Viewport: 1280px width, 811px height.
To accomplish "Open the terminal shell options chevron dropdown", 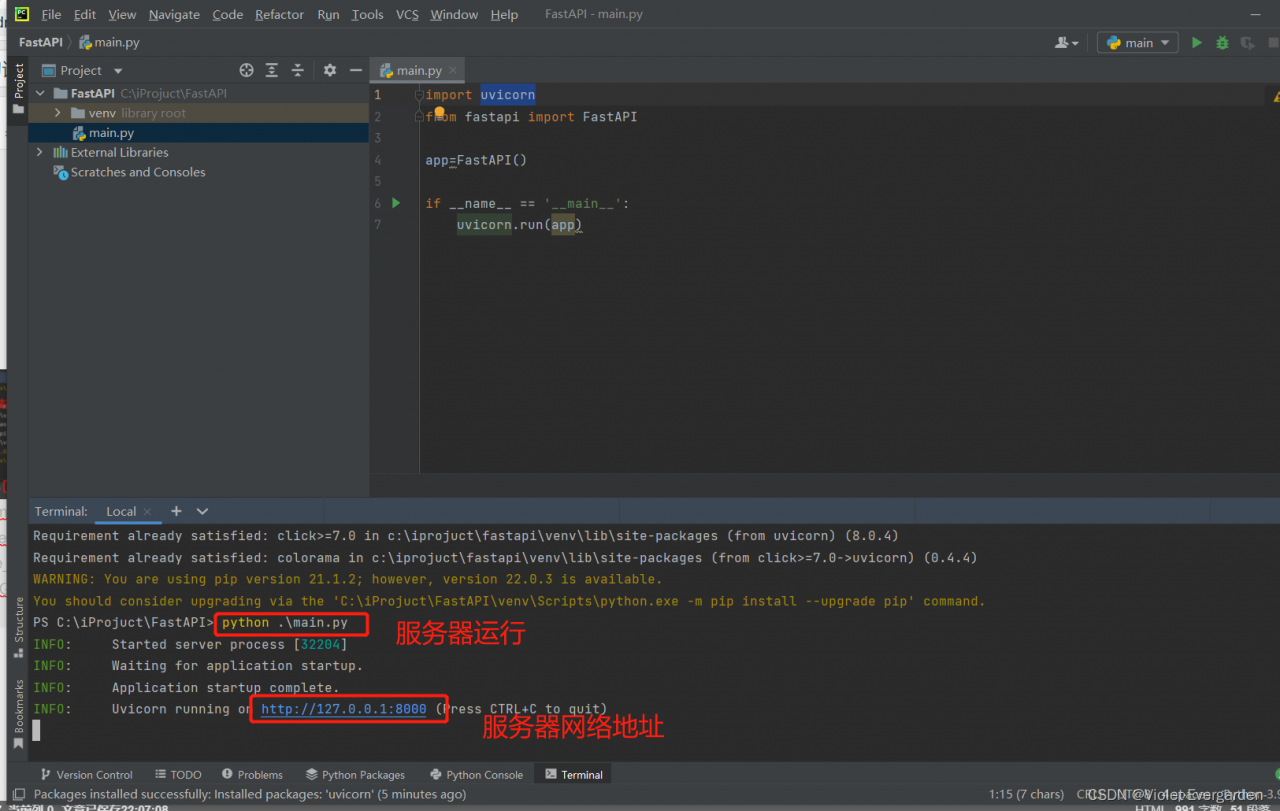I will 202,511.
